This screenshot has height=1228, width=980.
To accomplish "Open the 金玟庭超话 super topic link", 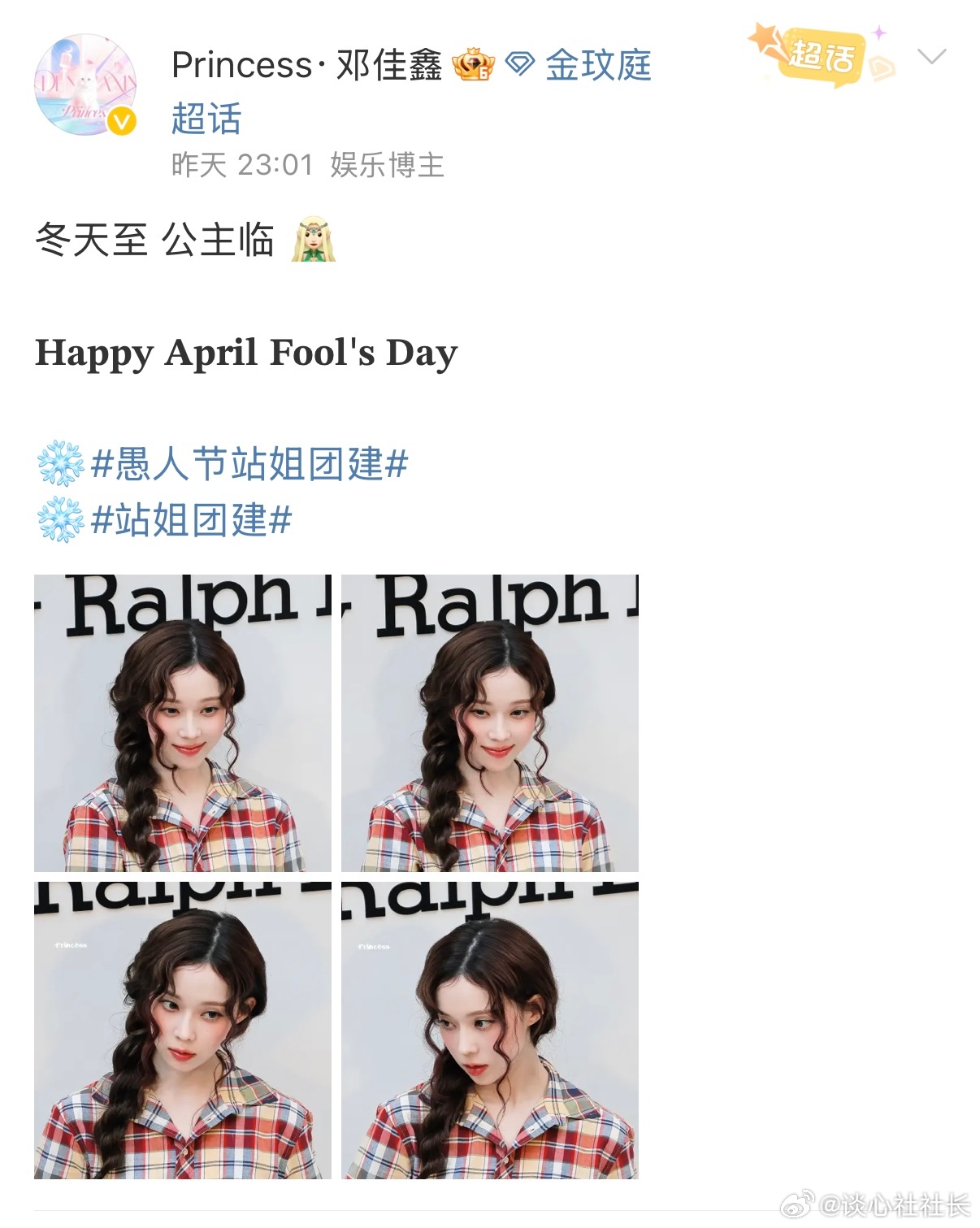I will 411,91.
